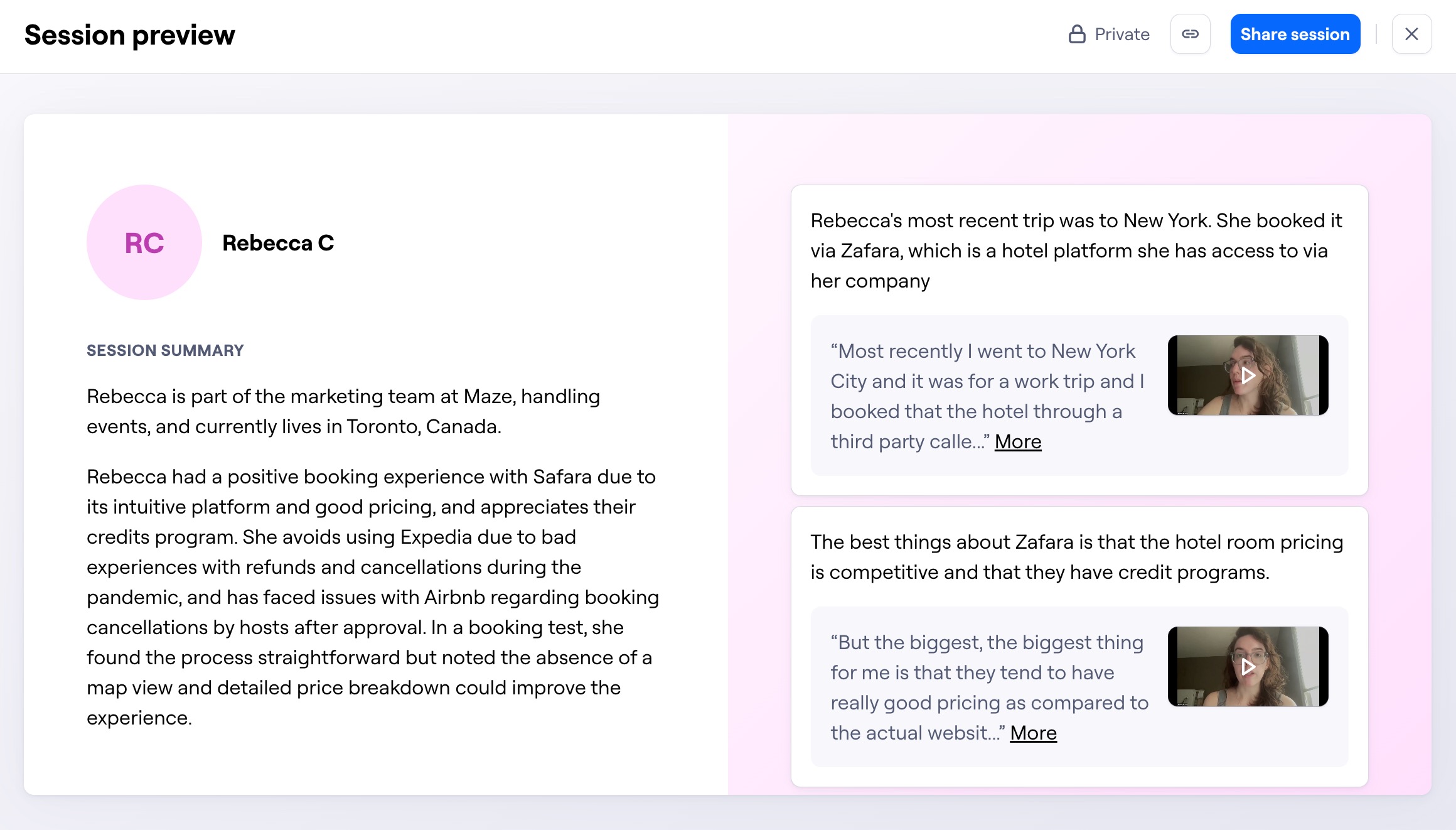The width and height of the screenshot is (1456, 830).
Task: Click the copy link icon button
Action: (x=1190, y=34)
